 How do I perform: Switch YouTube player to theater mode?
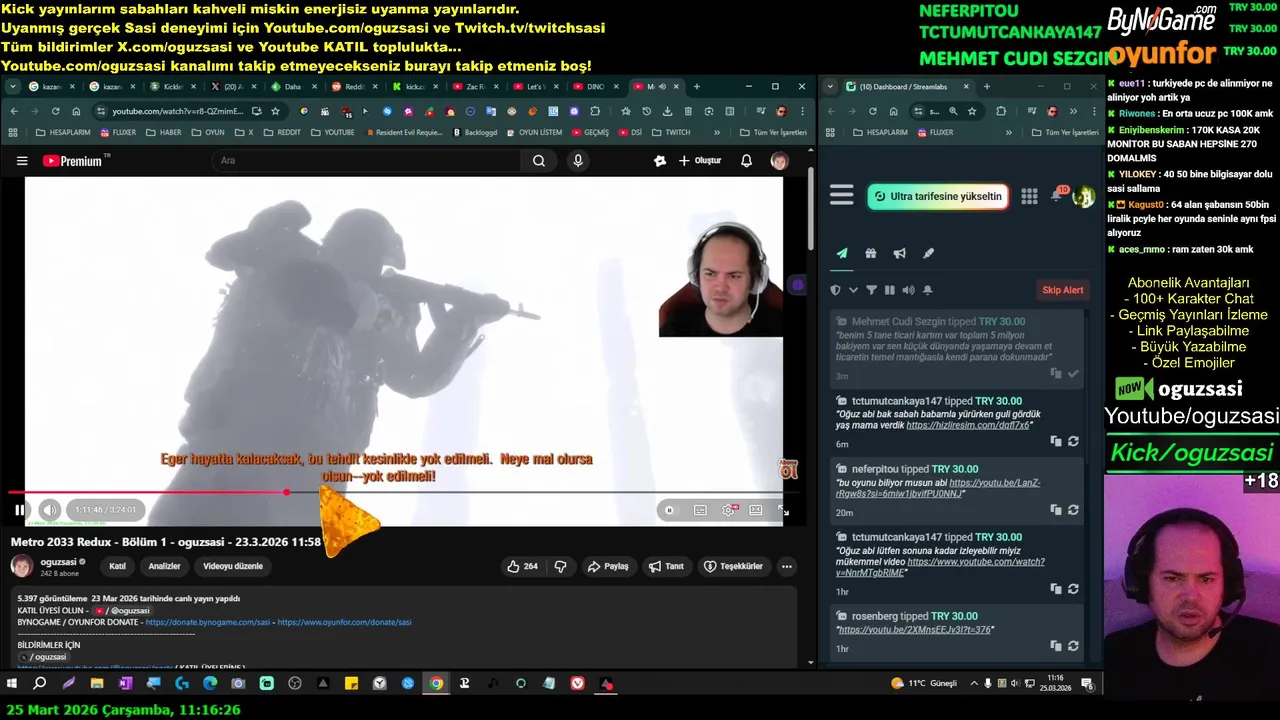point(756,510)
